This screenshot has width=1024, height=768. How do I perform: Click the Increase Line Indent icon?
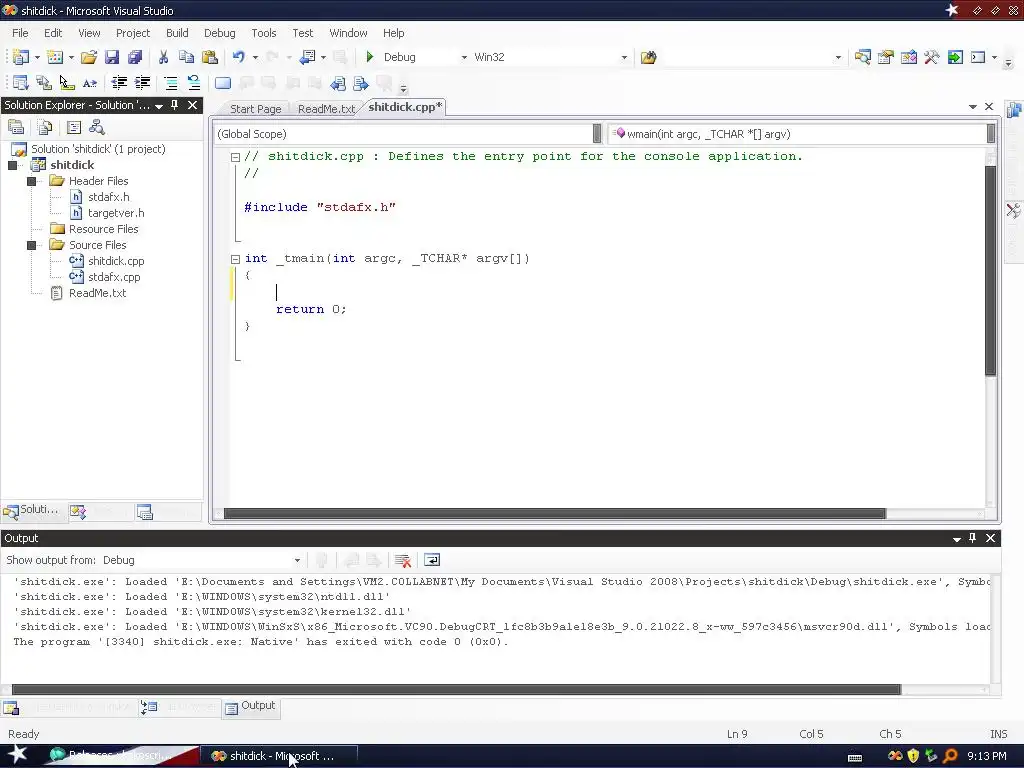142,83
